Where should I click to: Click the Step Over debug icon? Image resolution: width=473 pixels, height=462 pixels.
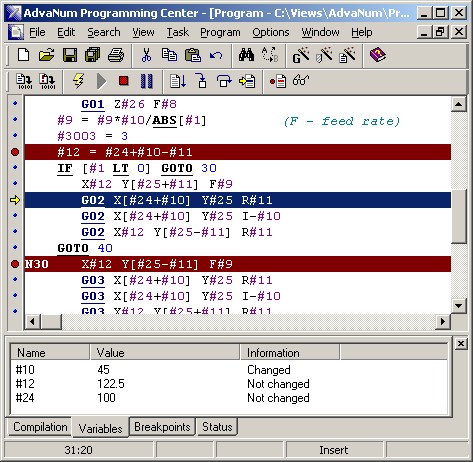coord(224,81)
